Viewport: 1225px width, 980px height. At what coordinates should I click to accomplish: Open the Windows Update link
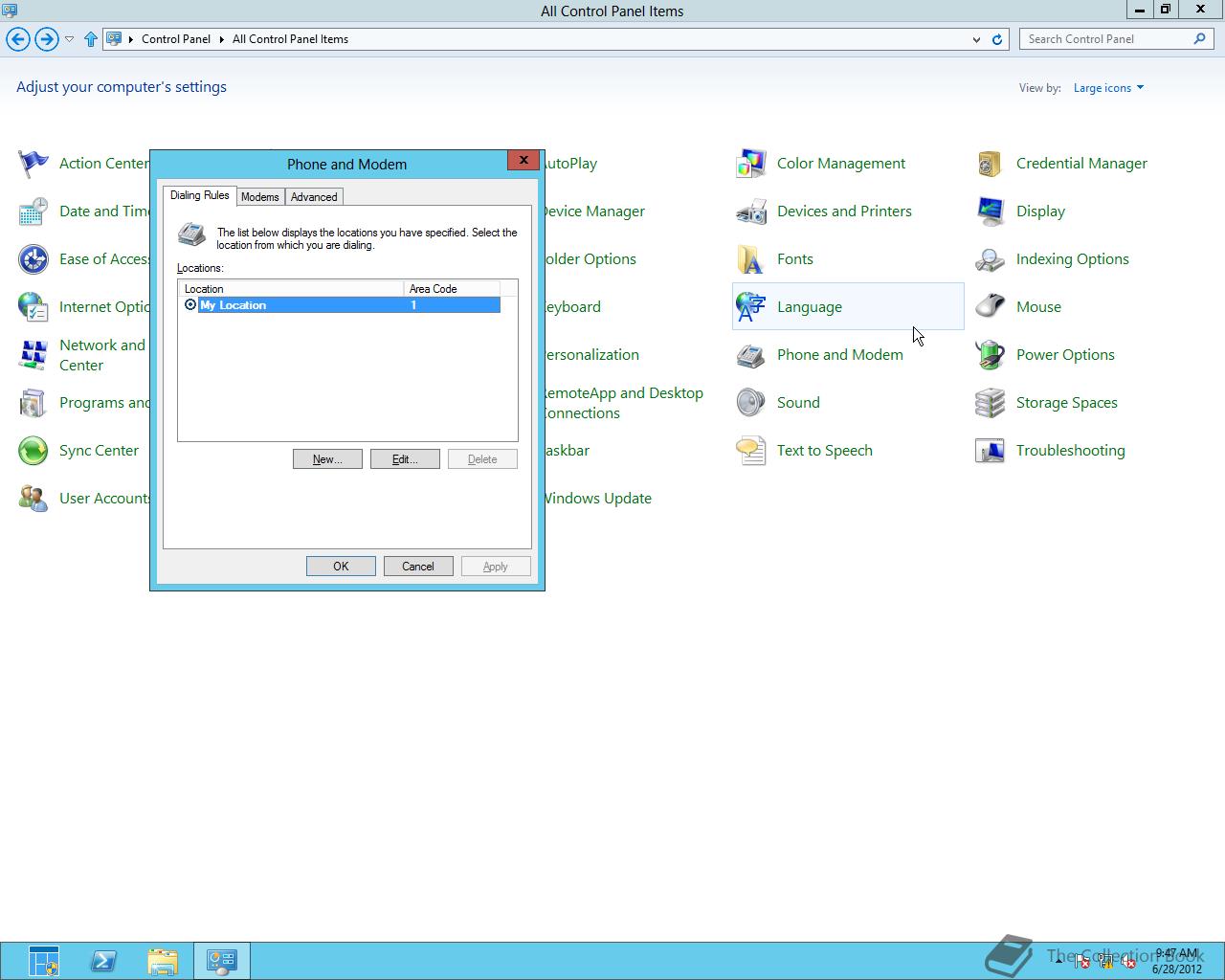click(597, 499)
